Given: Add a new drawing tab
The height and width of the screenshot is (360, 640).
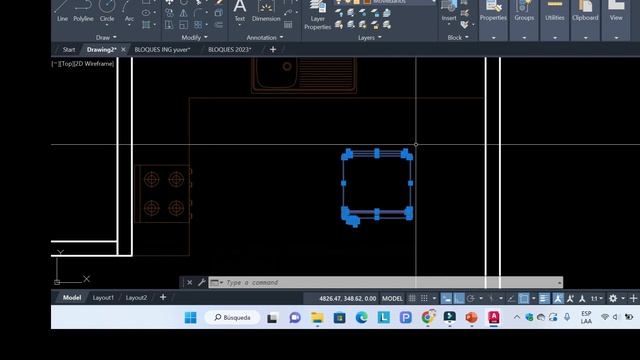Looking at the screenshot, I should click(x=273, y=49).
